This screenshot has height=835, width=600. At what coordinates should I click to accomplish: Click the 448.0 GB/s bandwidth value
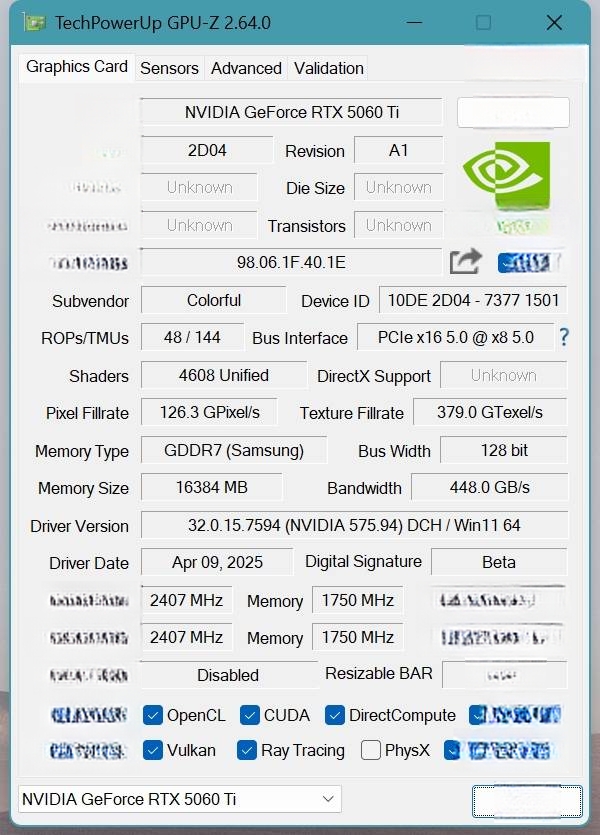pyautogui.click(x=490, y=487)
